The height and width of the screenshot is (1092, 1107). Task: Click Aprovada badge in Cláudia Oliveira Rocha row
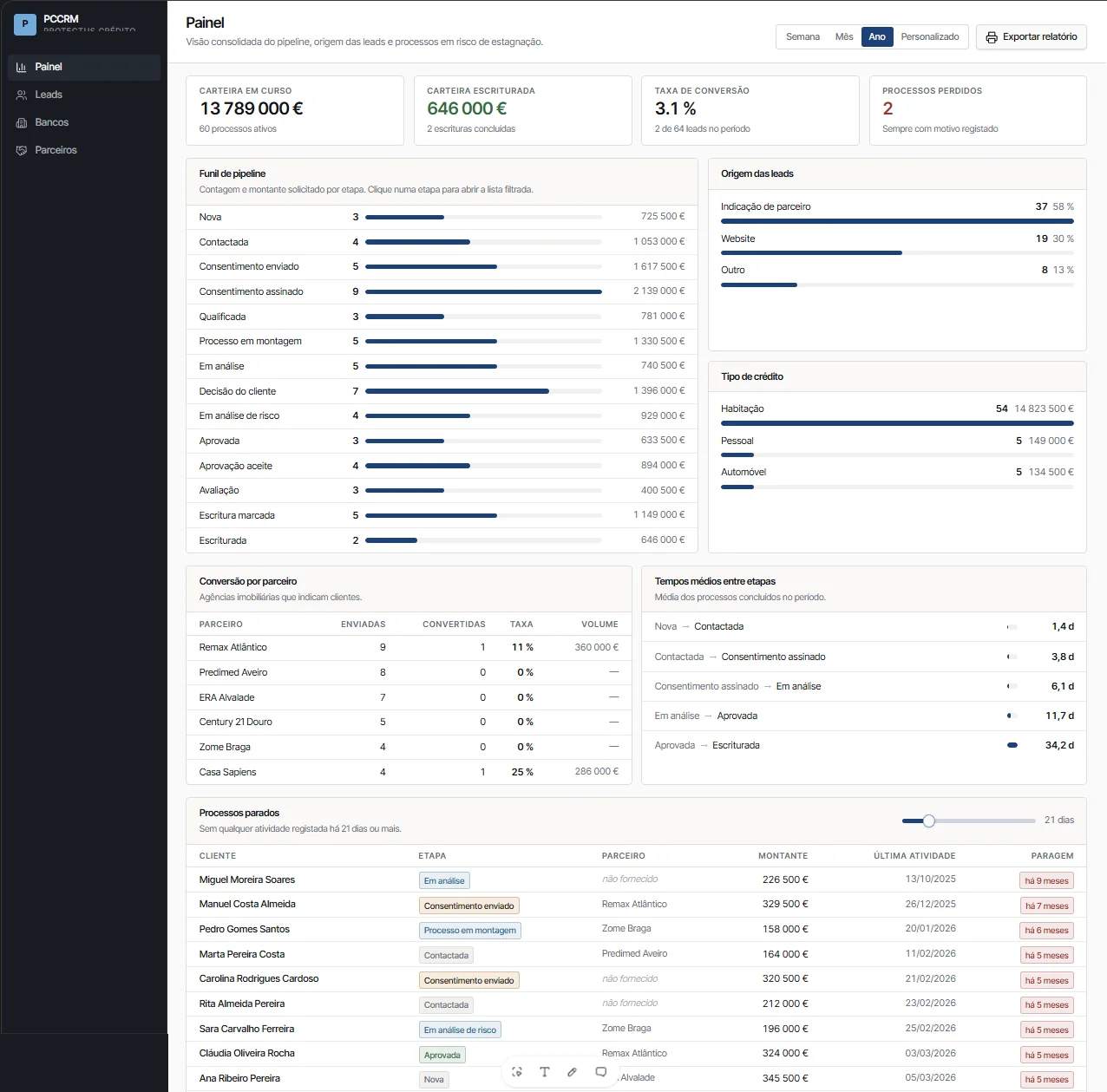[442, 1055]
